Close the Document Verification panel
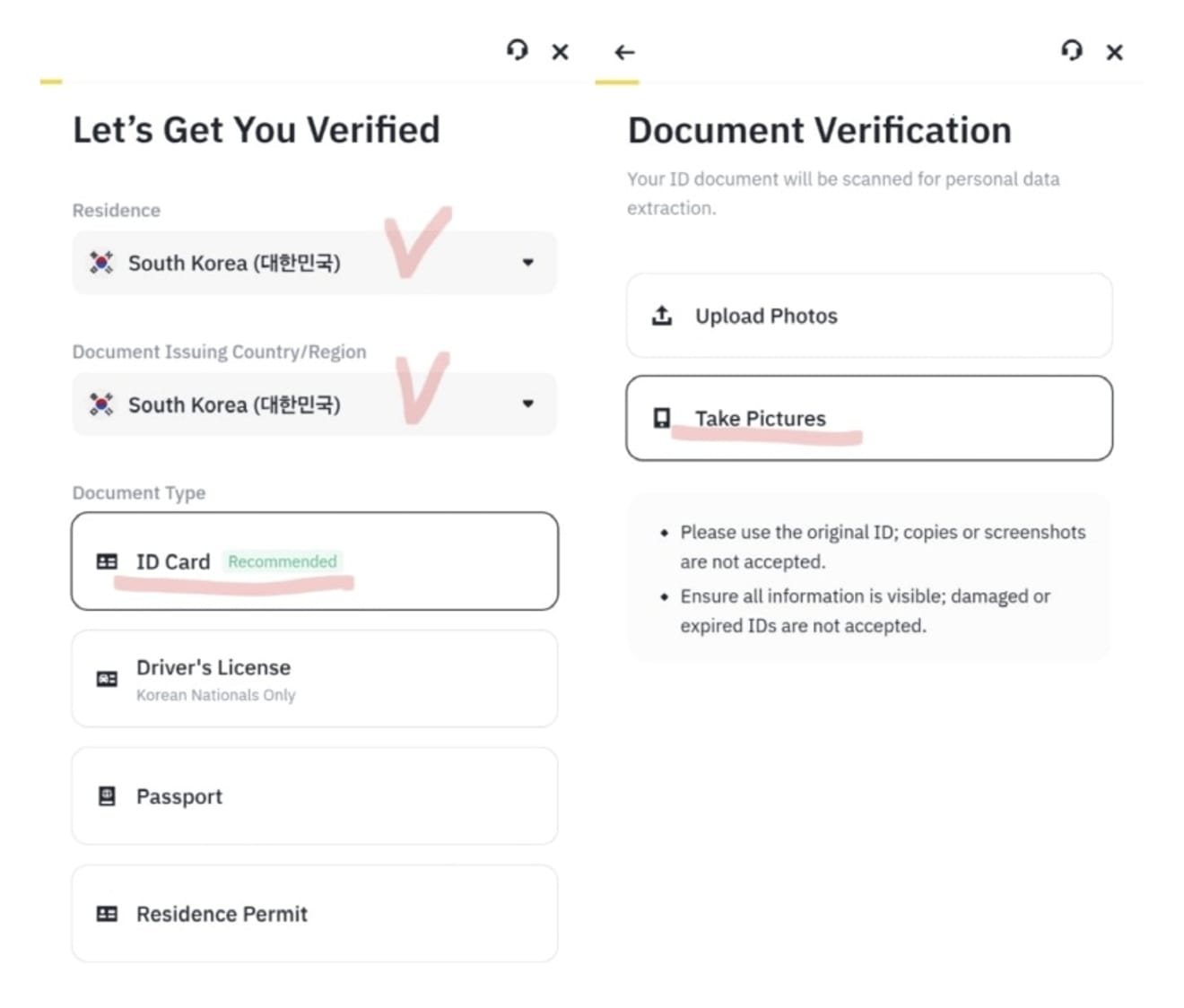The width and height of the screenshot is (1184, 1008). click(x=1114, y=52)
